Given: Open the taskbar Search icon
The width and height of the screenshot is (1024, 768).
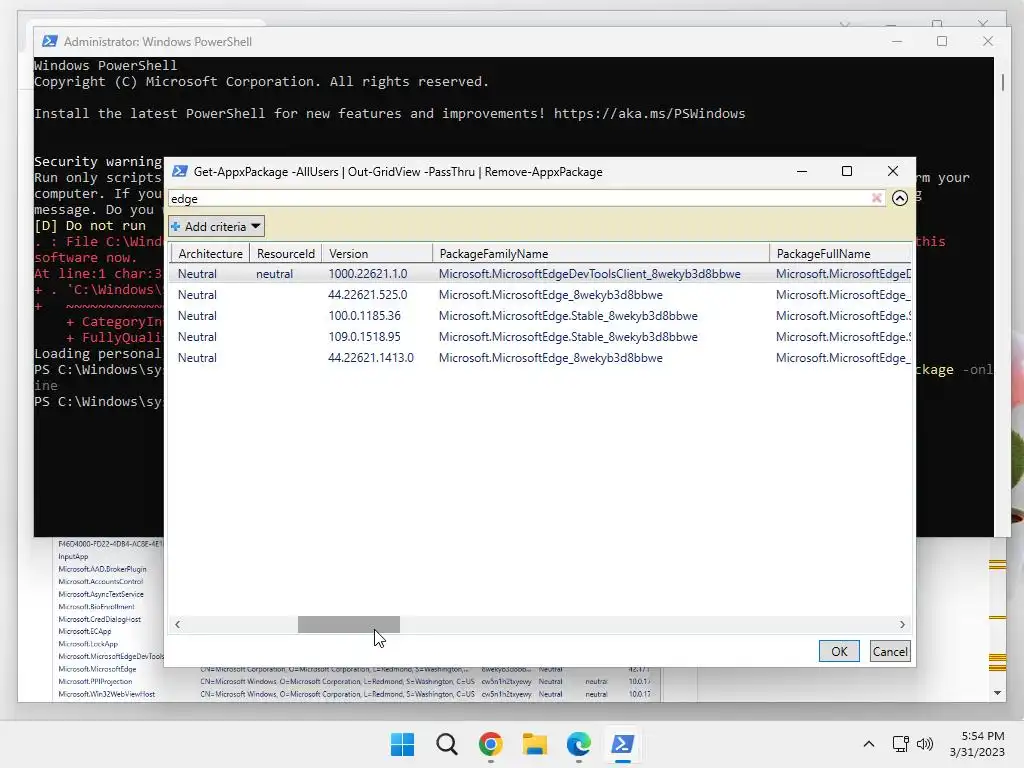Looking at the screenshot, I should click(447, 744).
